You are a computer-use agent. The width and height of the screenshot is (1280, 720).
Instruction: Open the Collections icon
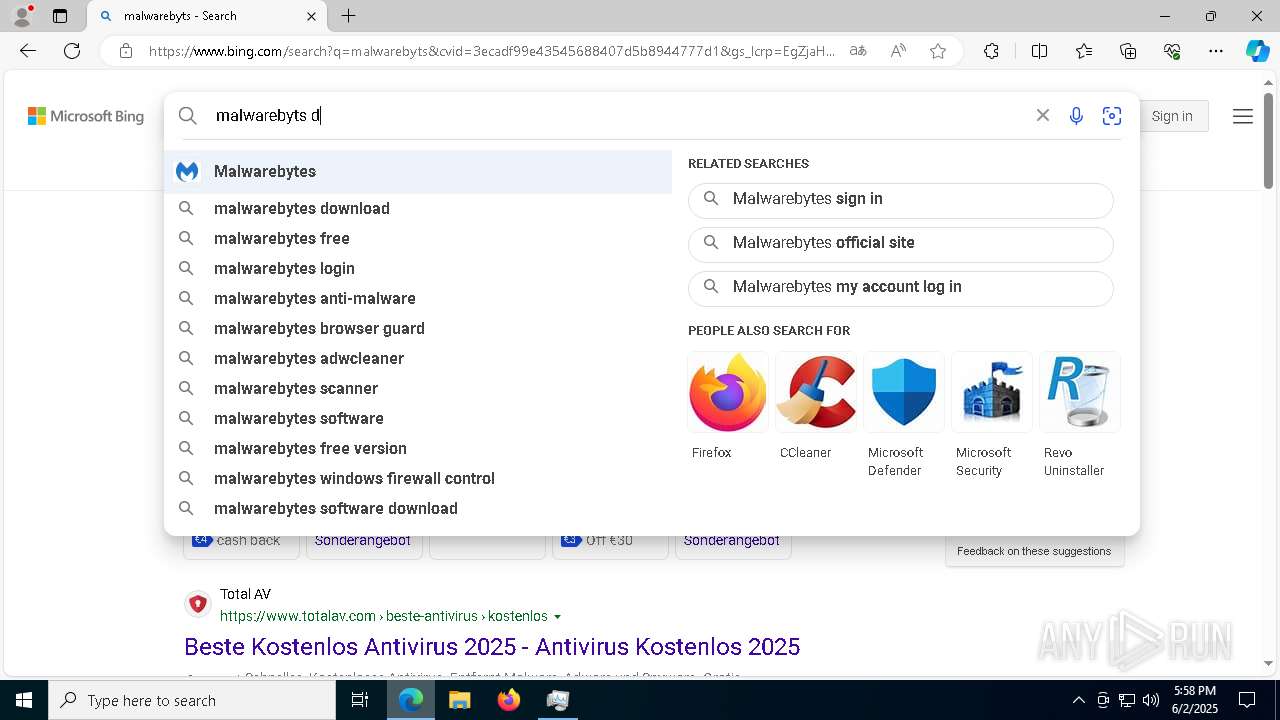(x=1128, y=51)
